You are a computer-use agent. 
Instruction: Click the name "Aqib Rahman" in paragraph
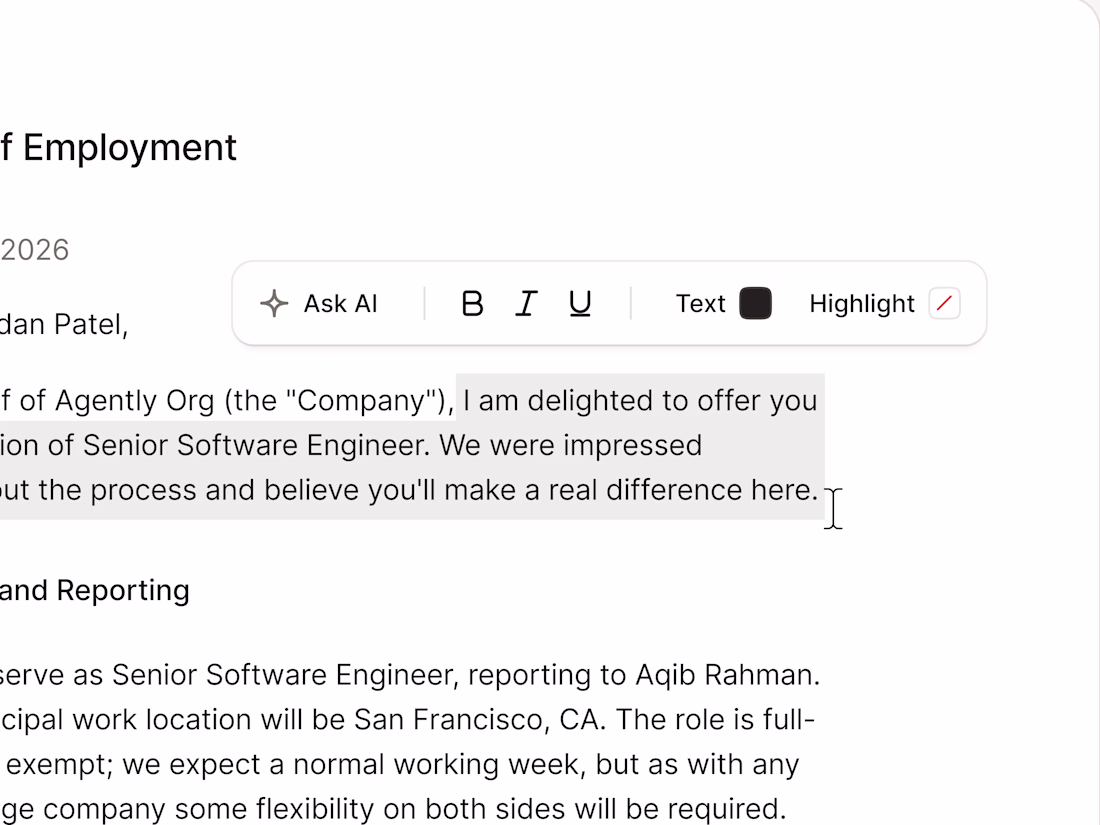pyautogui.click(x=723, y=675)
